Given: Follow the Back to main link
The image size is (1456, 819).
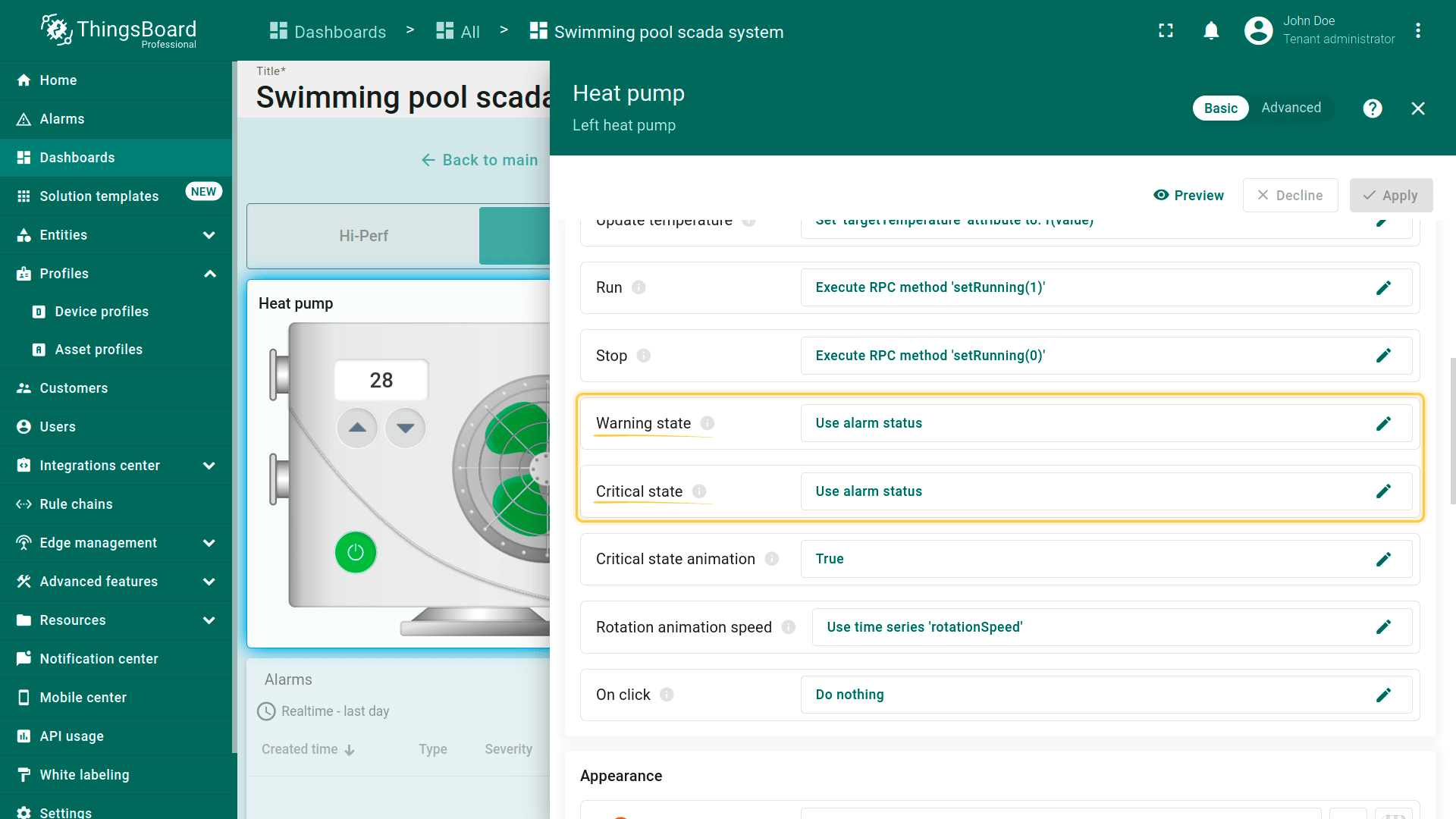Looking at the screenshot, I should click(479, 160).
